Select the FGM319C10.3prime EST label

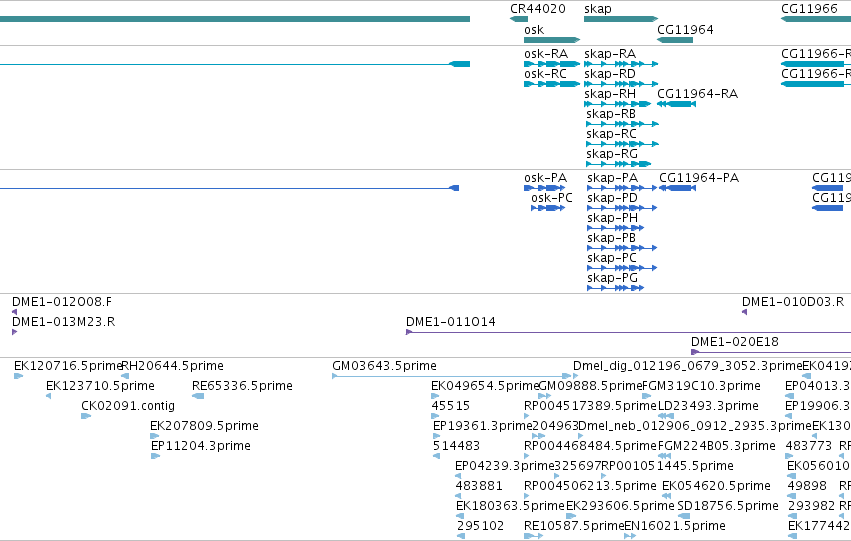pyautogui.click(x=701, y=386)
